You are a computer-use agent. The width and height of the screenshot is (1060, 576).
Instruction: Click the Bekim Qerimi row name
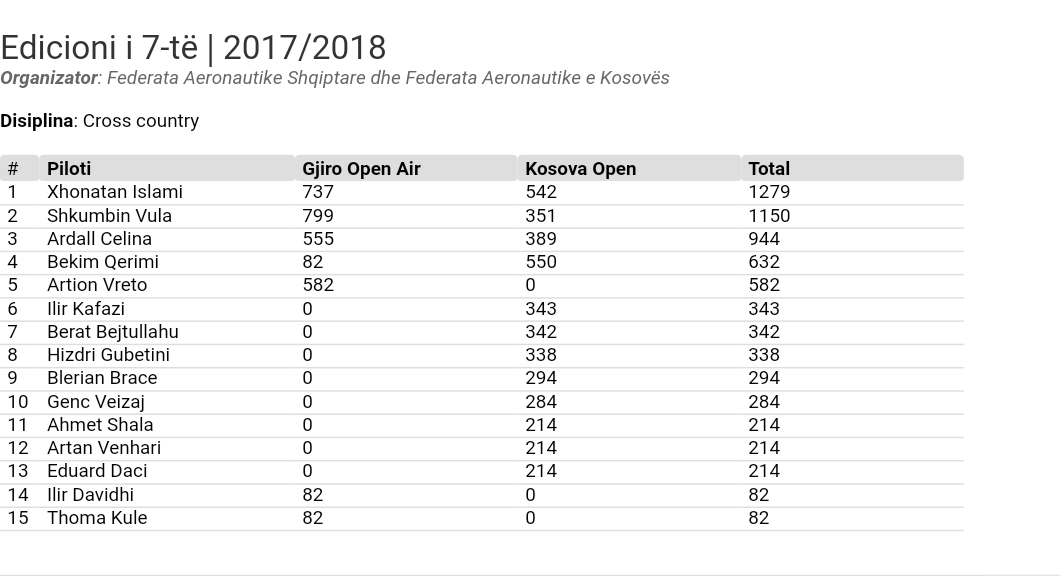point(102,261)
